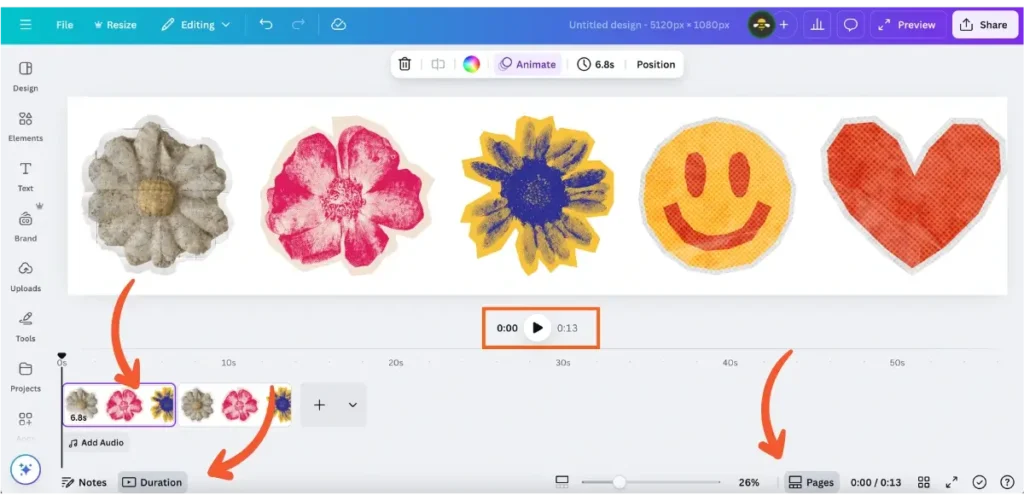Open the Elements sidebar panel

point(26,126)
